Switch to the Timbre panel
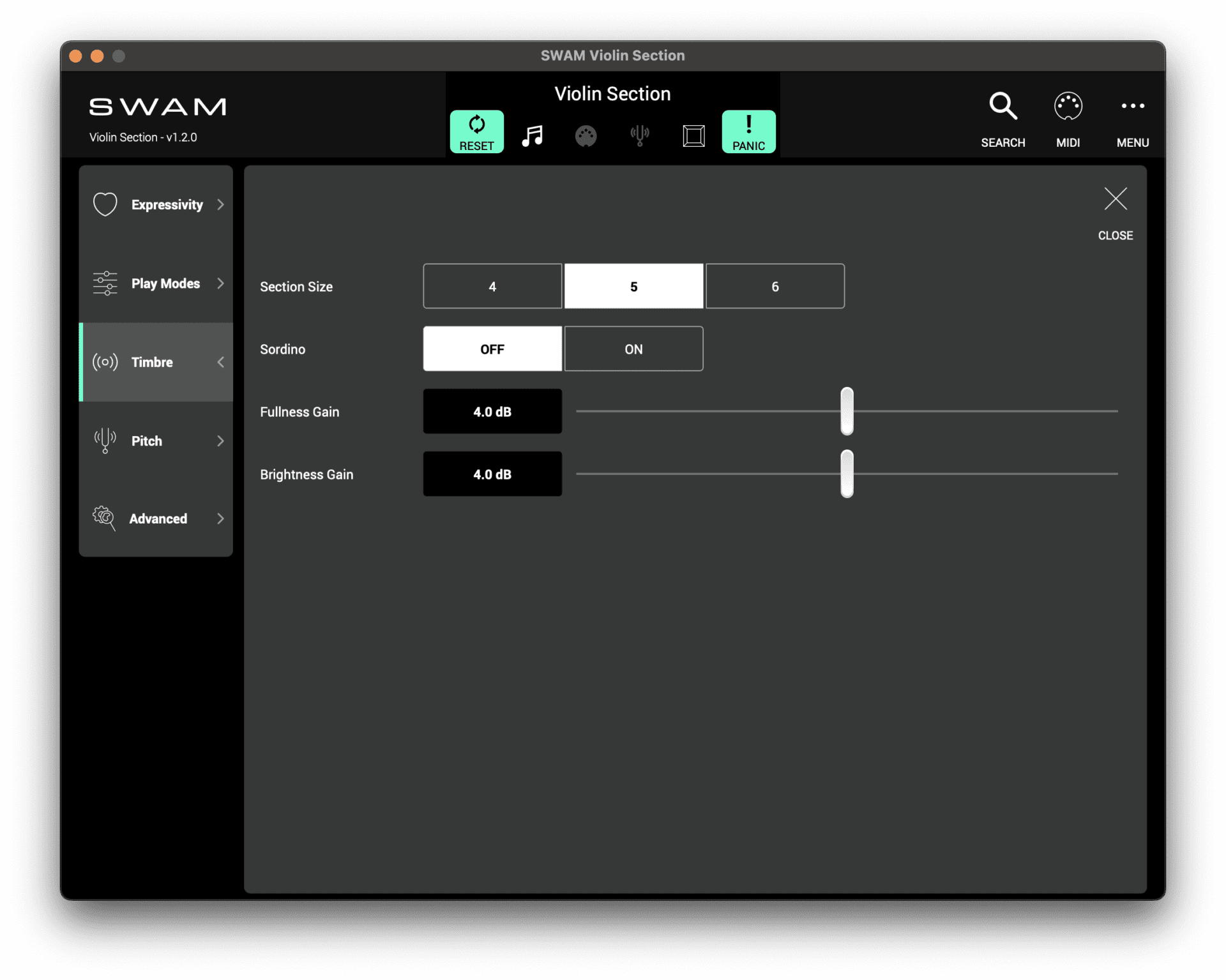Image resolution: width=1226 pixels, height=980 pixels. tap(152, 362)
